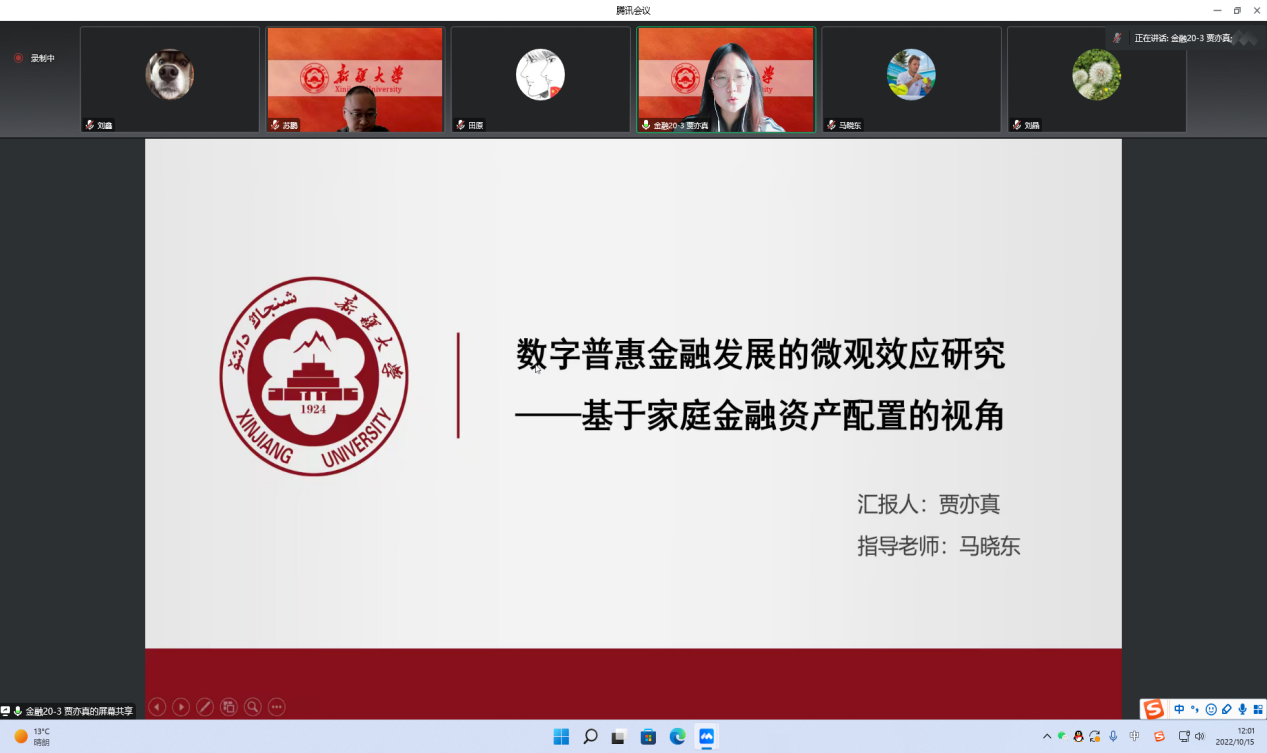This screenshot has width=1267, height=753.
Task: Open the clock and date flyout
Action: (x=1237, y=737)
